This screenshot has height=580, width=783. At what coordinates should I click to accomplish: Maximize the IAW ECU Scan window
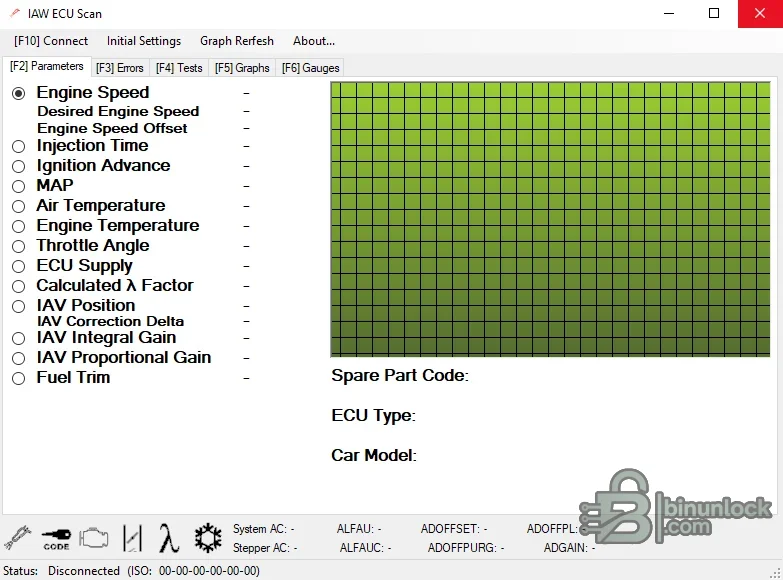715,13
